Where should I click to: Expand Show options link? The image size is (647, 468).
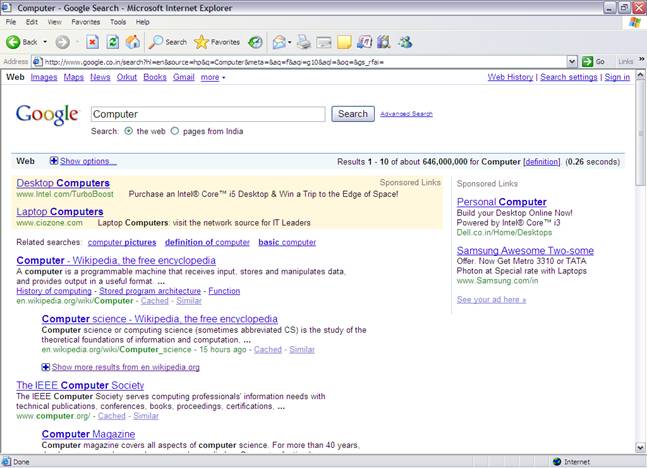pos(88,161)
